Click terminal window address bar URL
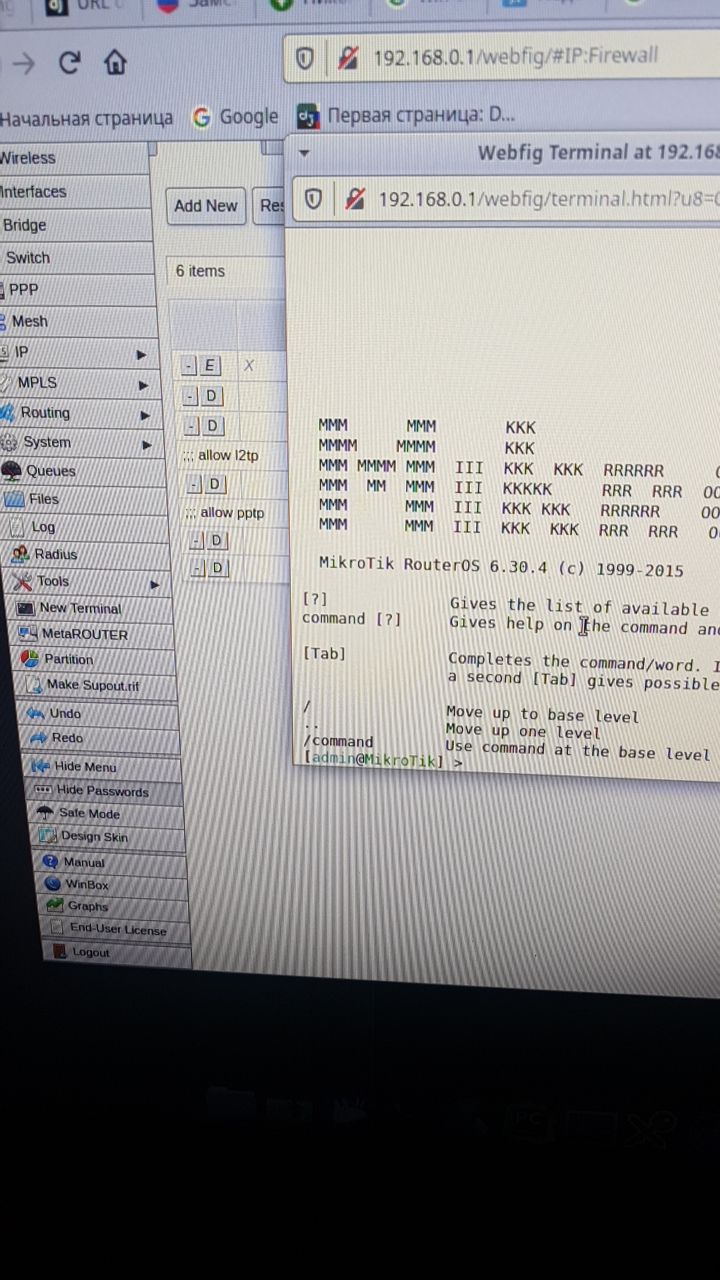 (547, 199)
